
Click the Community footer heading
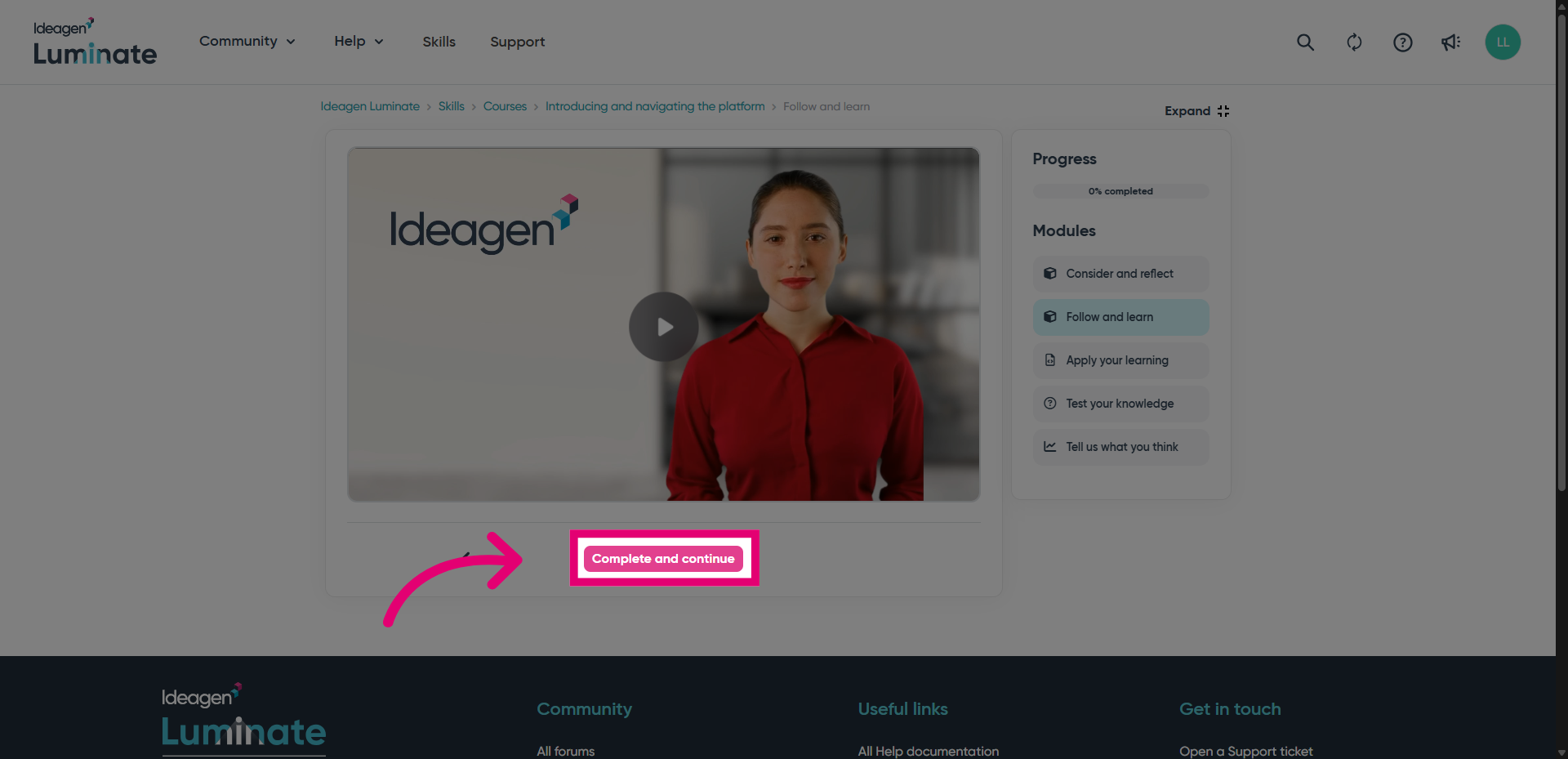585,709
